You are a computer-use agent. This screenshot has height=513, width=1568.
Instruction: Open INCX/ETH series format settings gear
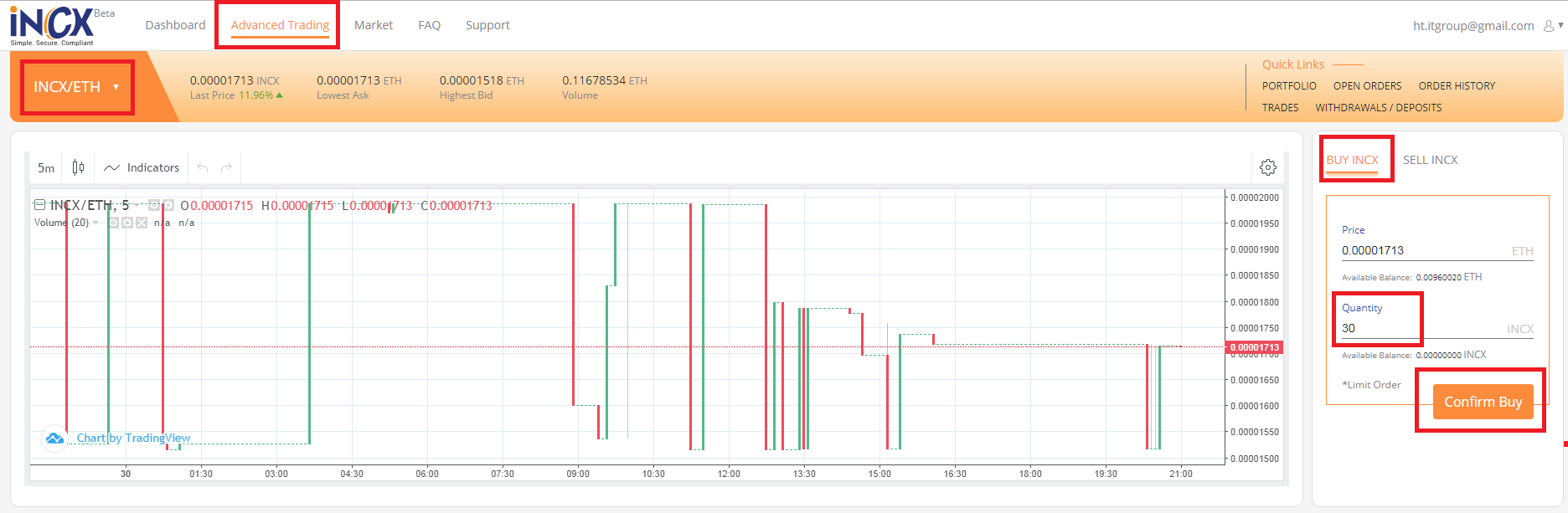pos(168,205)
